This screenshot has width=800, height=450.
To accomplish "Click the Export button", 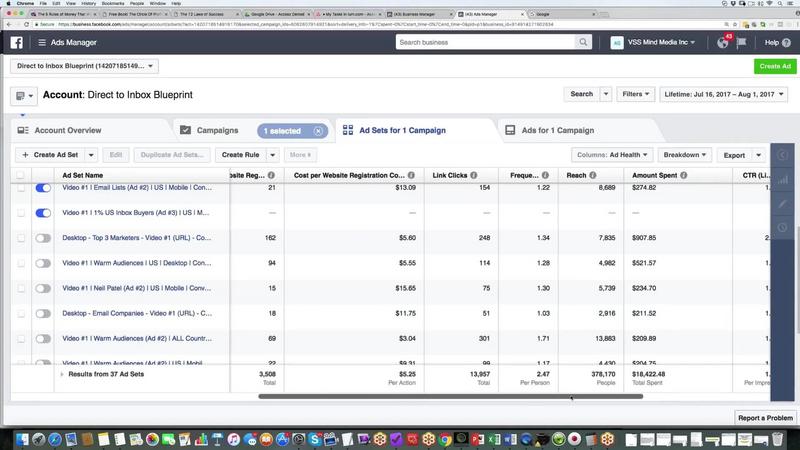I will click(x=734, y=155).
